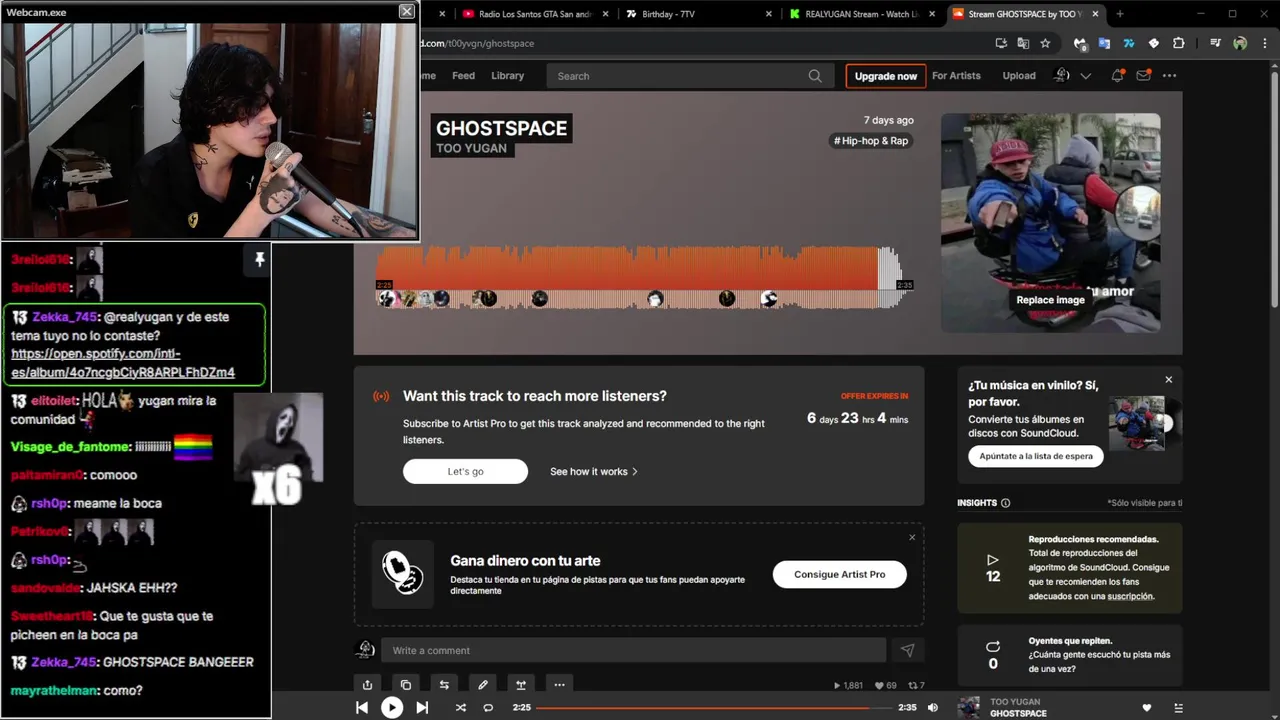Click the Write a comment field

633,650
